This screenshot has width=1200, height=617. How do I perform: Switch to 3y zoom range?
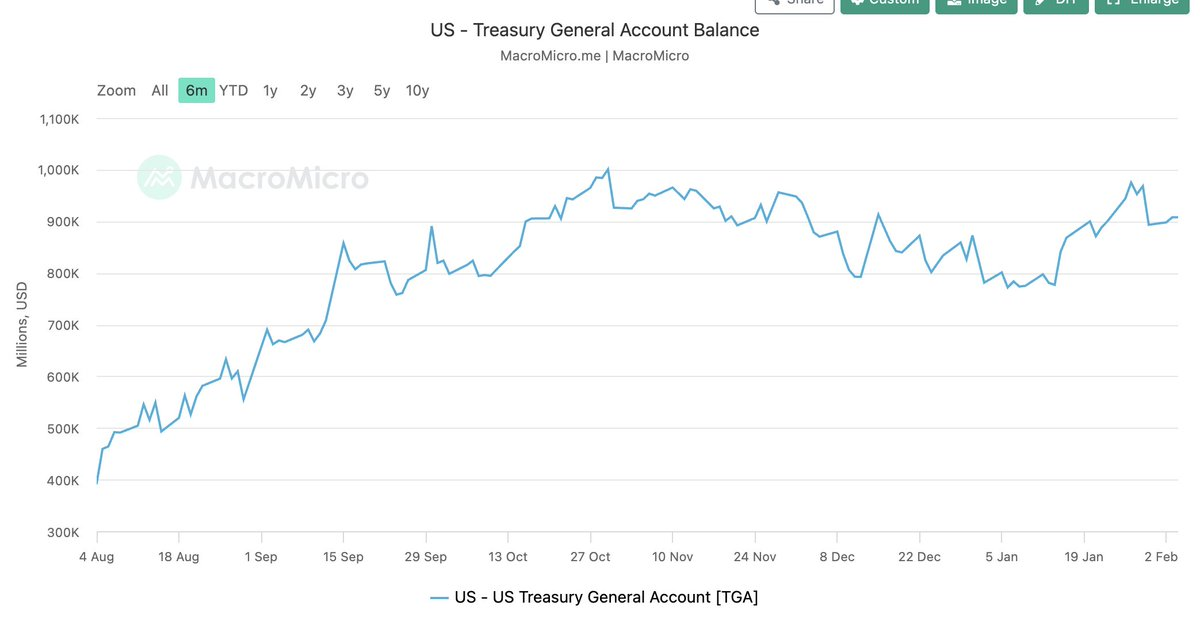point(345,91)
